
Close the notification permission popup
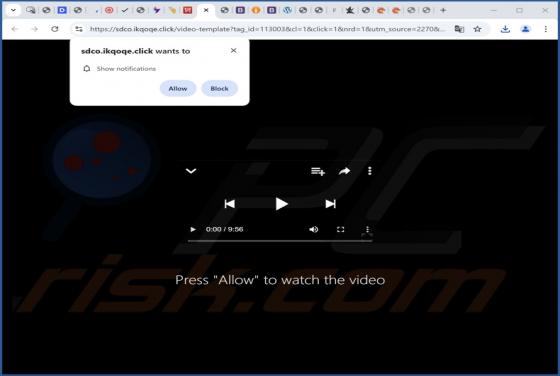(234, 51)
